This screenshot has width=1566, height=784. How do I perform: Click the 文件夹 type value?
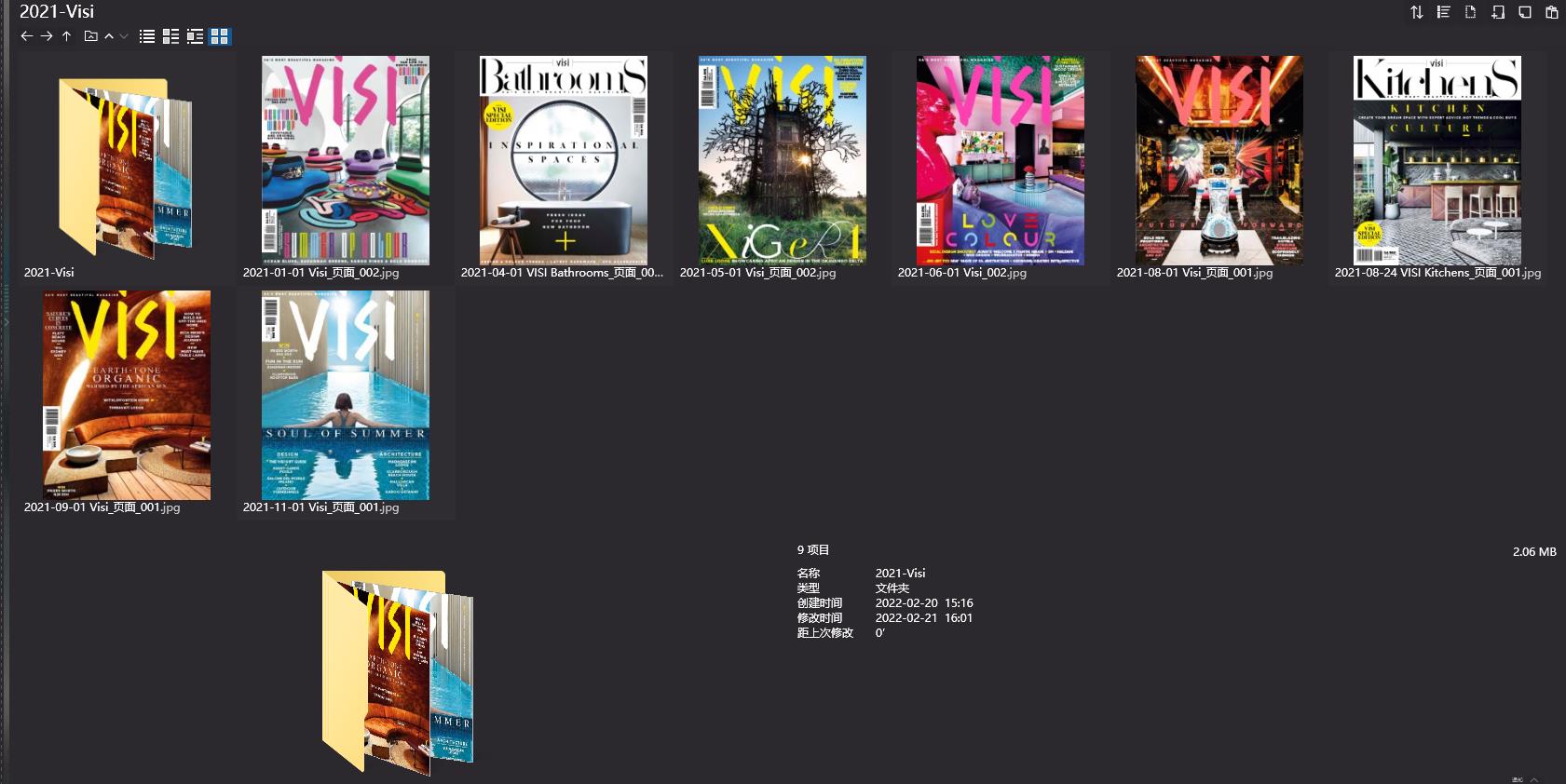[892, 588]
